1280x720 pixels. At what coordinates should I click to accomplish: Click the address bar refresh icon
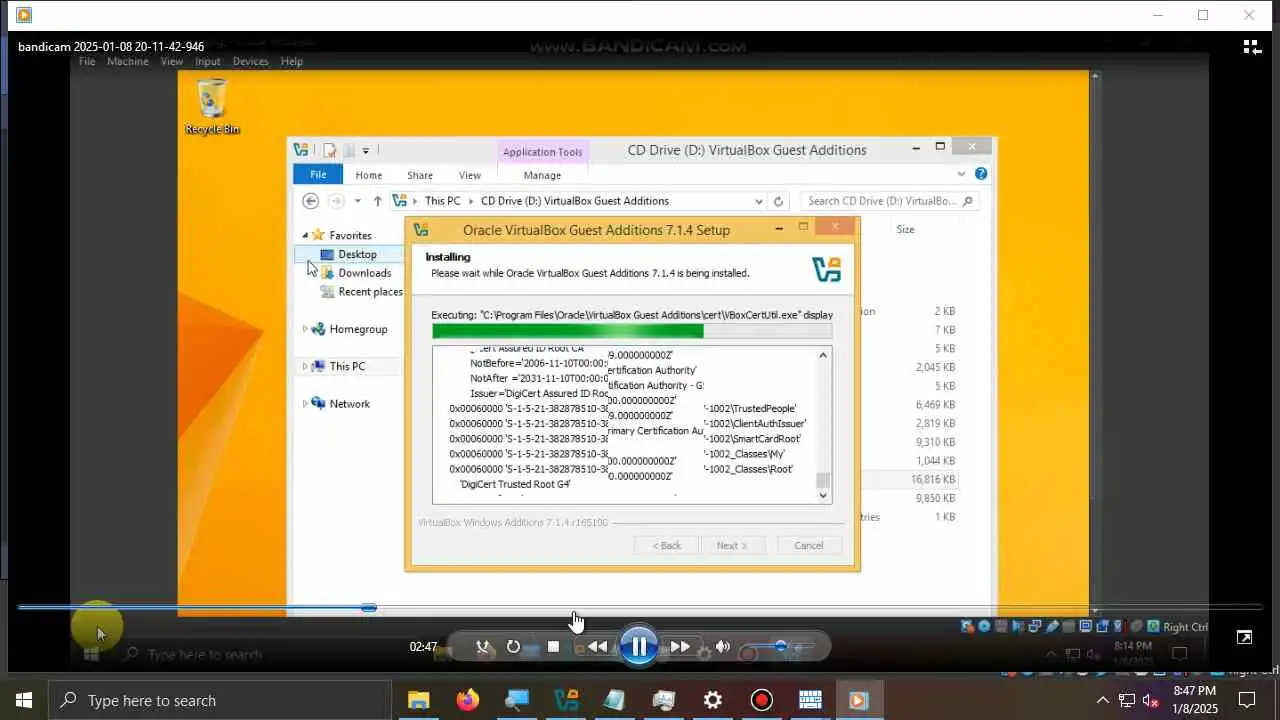pos(778,201)
